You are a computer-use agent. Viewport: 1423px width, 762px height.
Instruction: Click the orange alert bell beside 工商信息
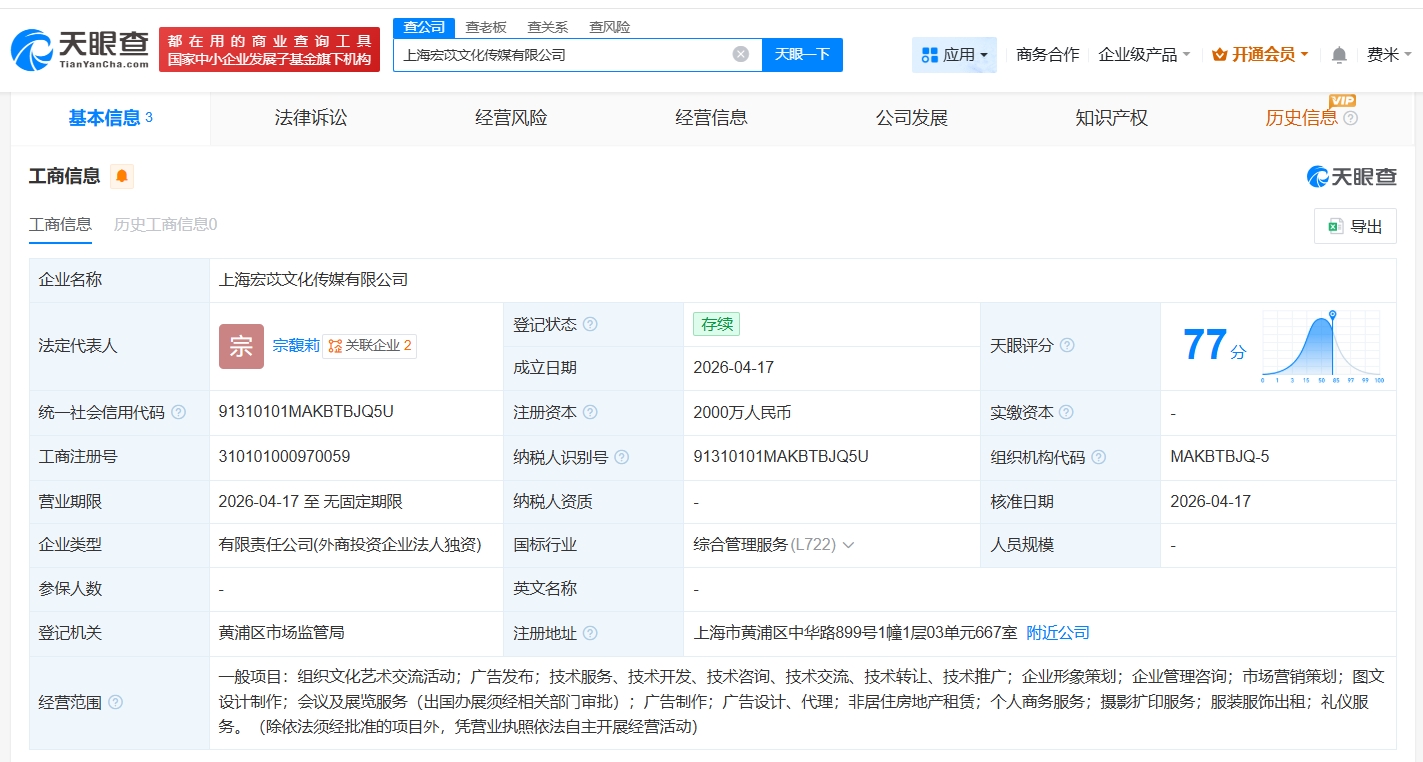coord(122,177)
